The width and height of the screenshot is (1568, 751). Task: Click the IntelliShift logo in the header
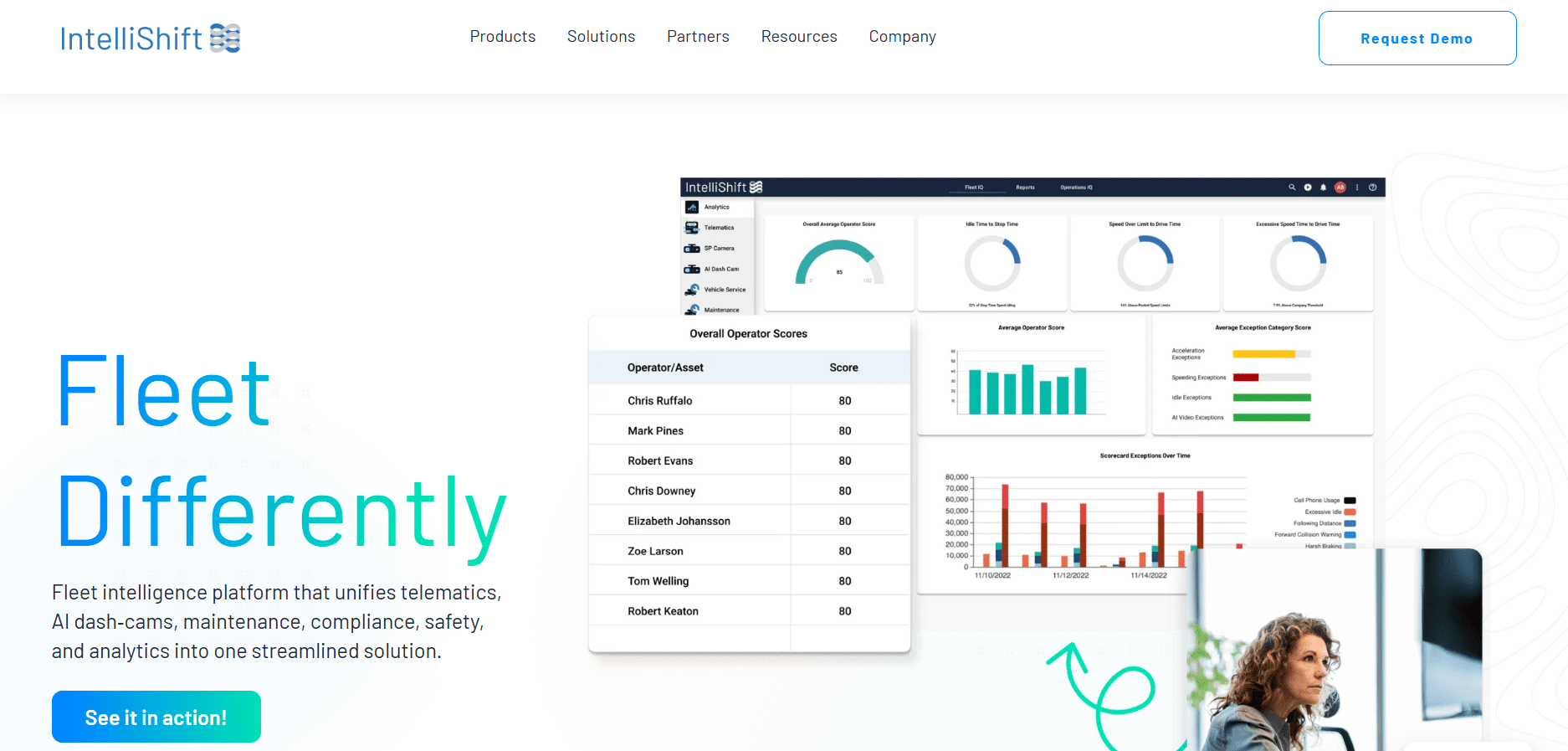(151, 39)
